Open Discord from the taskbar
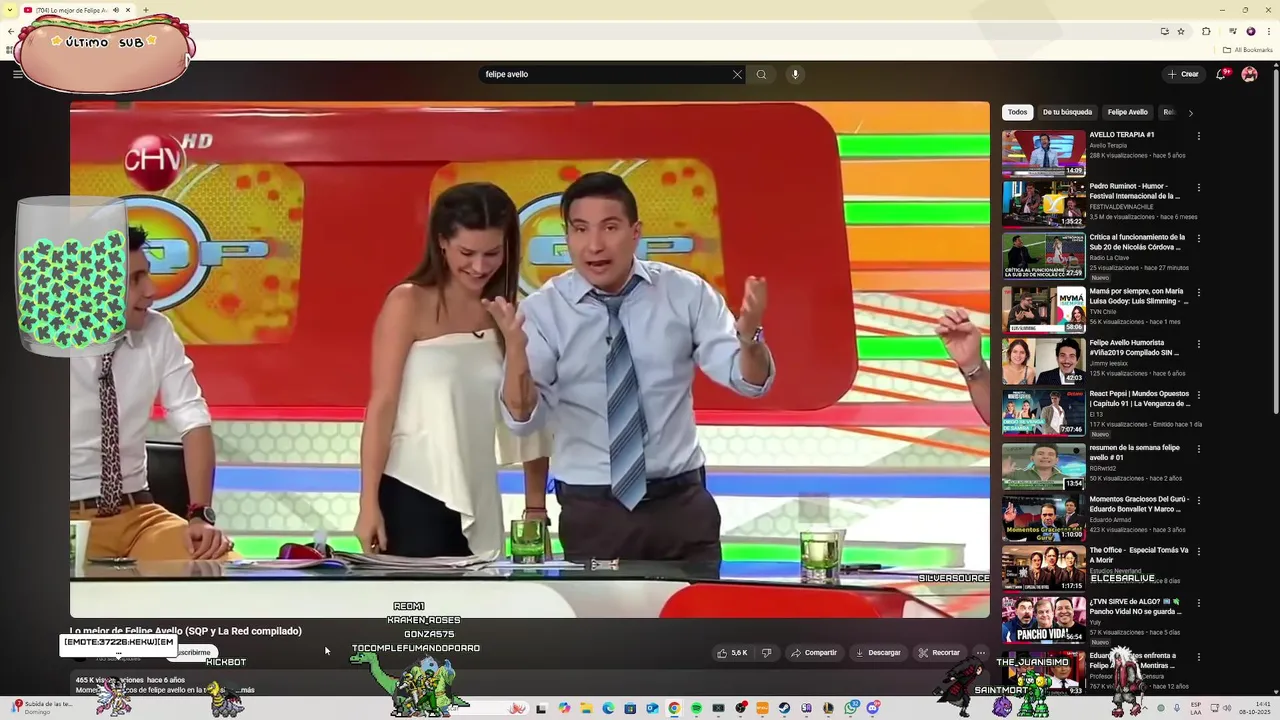Viewport: 1280px width, 720px height. pyautogui.click(x=872, y=708)
